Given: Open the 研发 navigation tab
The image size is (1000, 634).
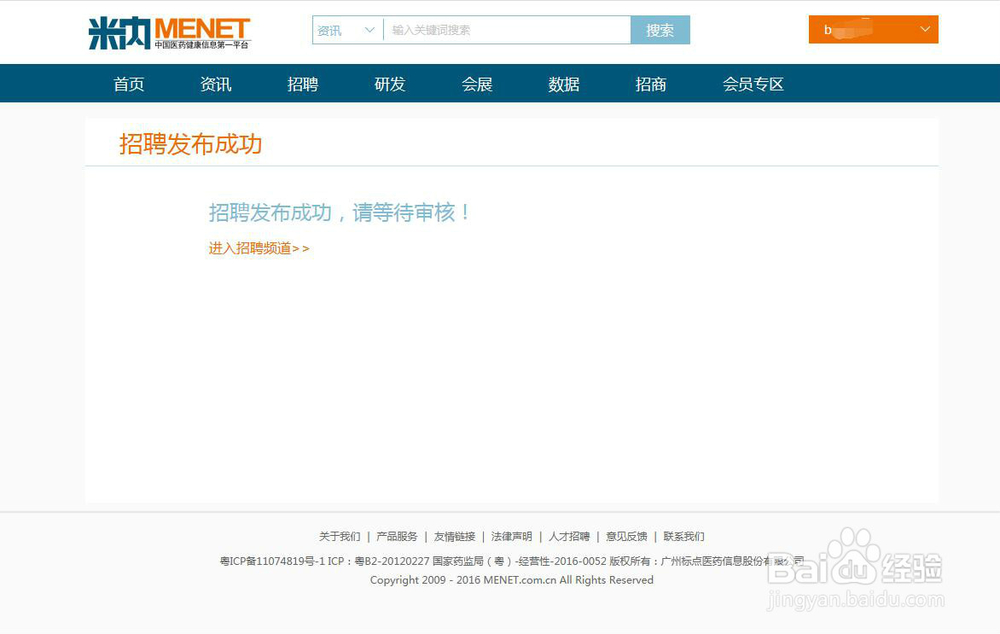Looking at the screenshot, I should [x=389, y=84].
